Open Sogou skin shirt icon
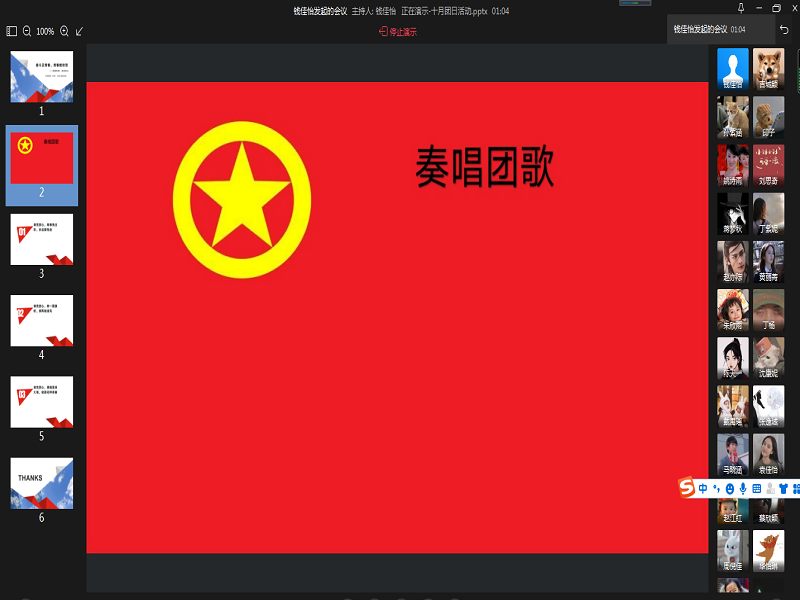The width and height of the screenshot is (800, 600). click(x=784, y=489)
